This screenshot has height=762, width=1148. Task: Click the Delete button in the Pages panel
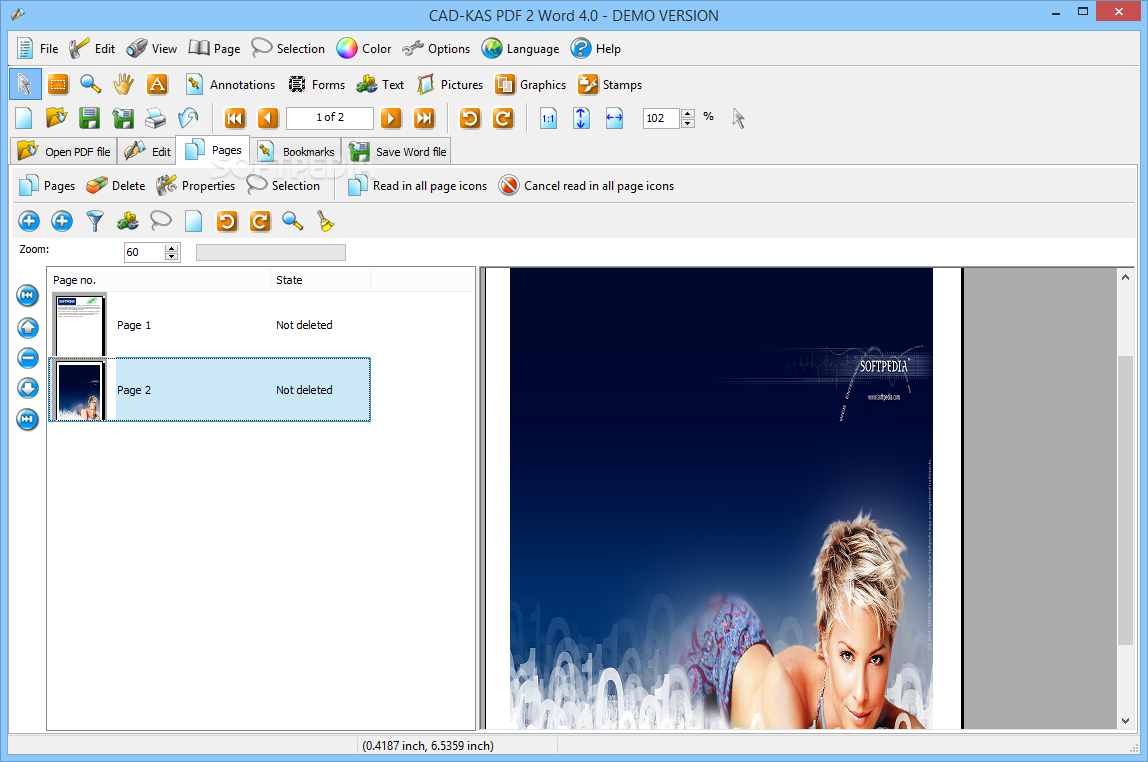pyautogui.click(x=116, y=185)
